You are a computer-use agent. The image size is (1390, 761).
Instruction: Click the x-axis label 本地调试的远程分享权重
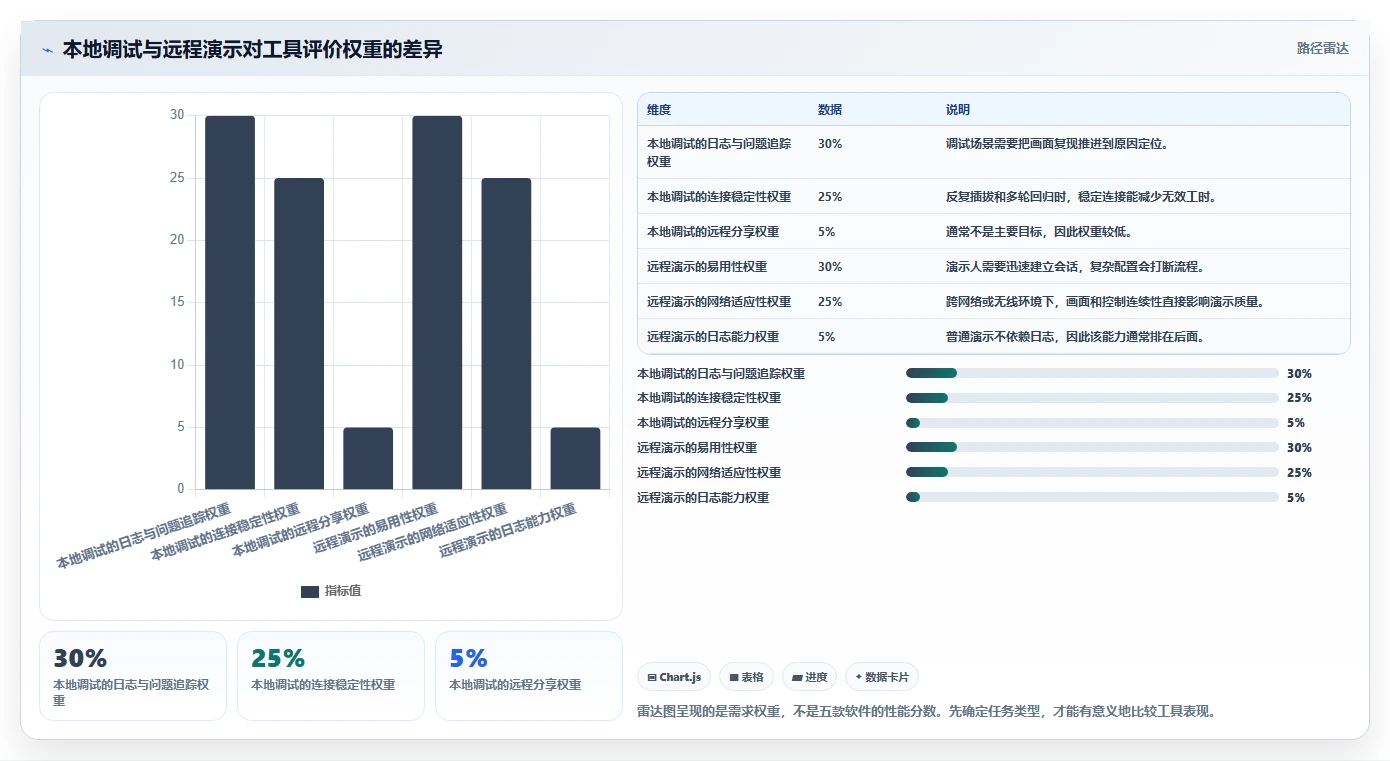pos(301,530)
